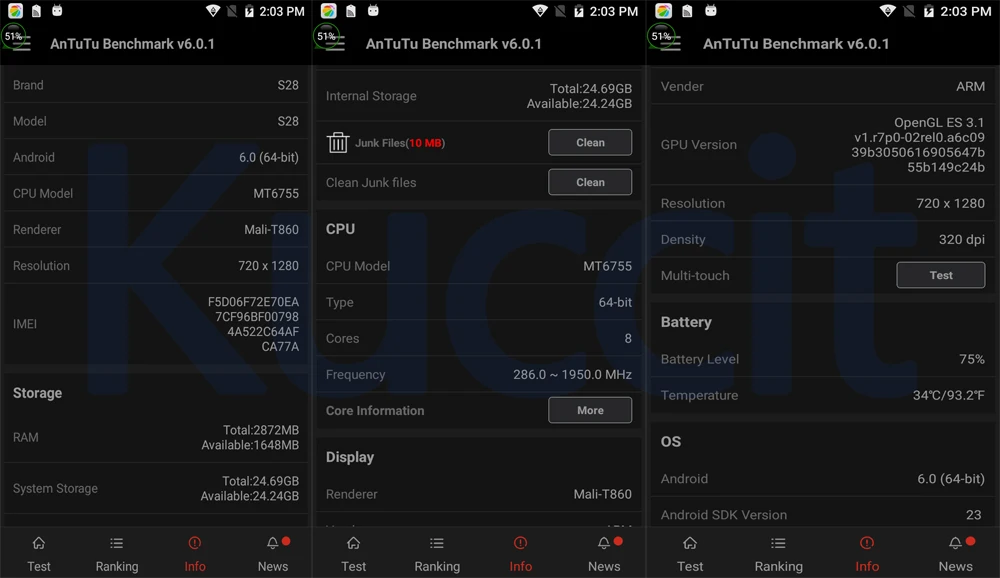The width and height of the screenshot is (1000, 578).
Task: Switch to Info tab in middle screen
Action: 520,553
